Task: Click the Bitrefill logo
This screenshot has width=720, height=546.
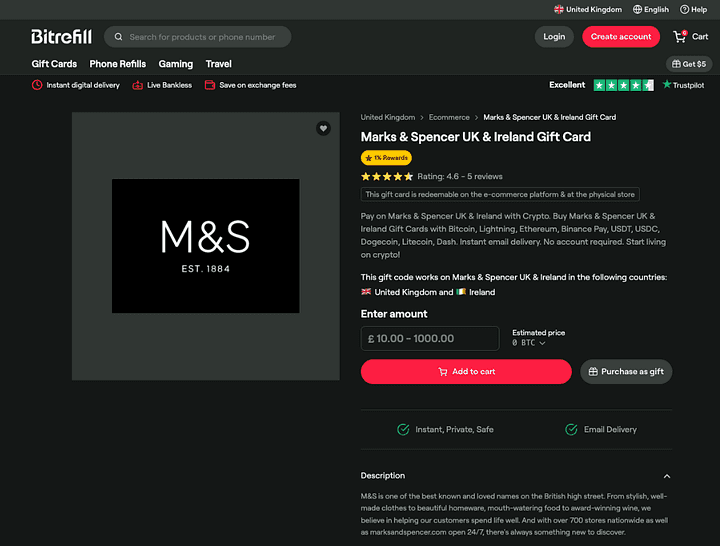Action: click(62, 37)
